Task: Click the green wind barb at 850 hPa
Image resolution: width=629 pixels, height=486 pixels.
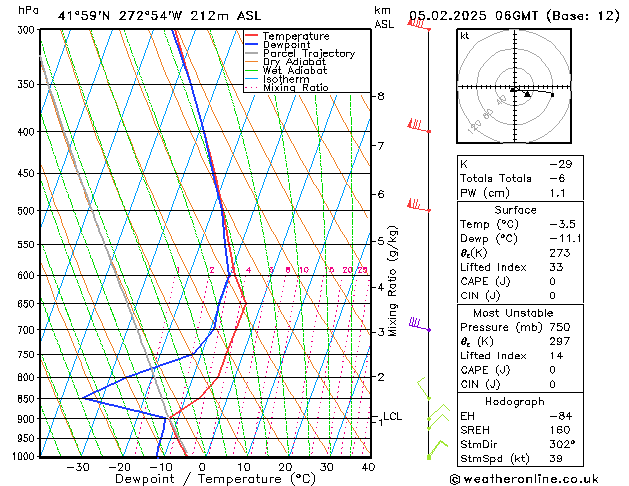Action: pyautogui.click(x=423, y=388)
